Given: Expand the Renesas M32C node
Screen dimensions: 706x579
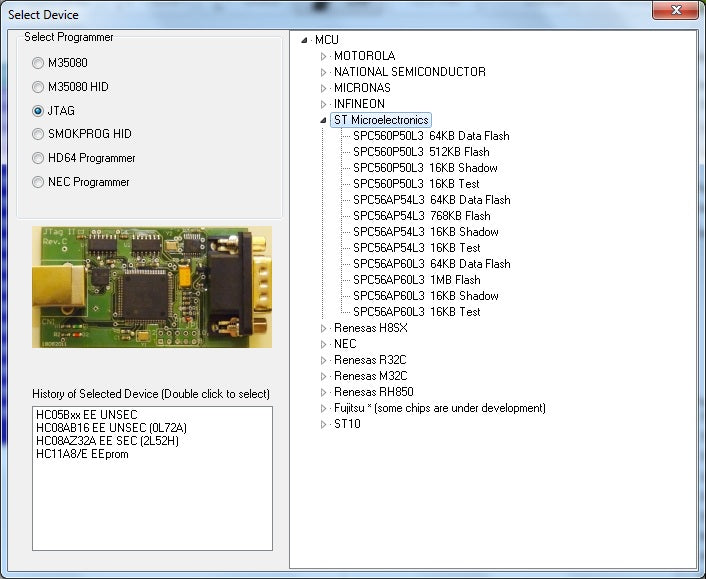Looking at the screenshot, I should 323,376.
